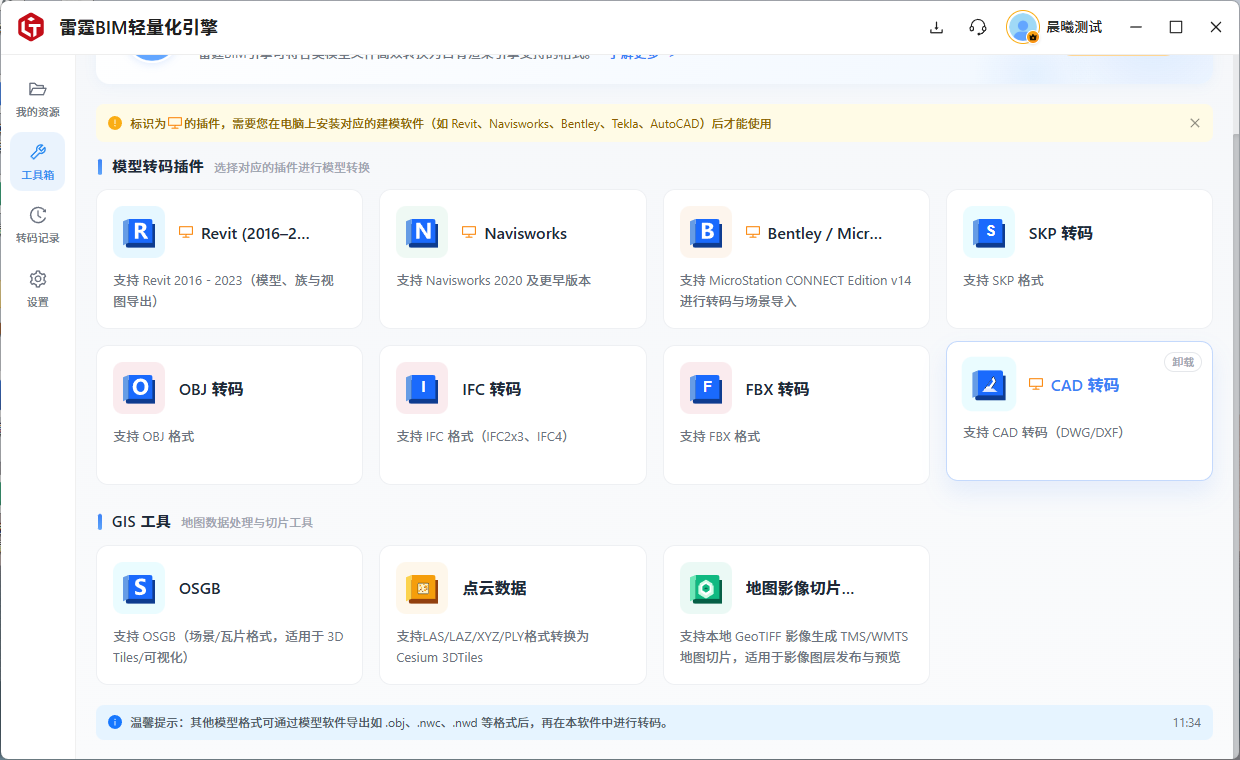1240x760 pixels.
Task: Click the FBX 转码 icon
Action: coord(706,388)
